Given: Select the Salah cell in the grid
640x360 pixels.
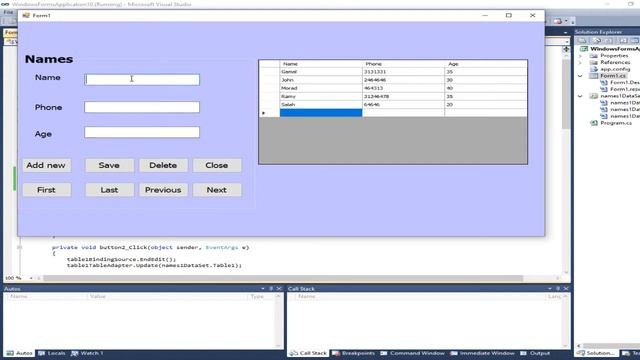Looking at the screenshot, I should pos(321,104).
